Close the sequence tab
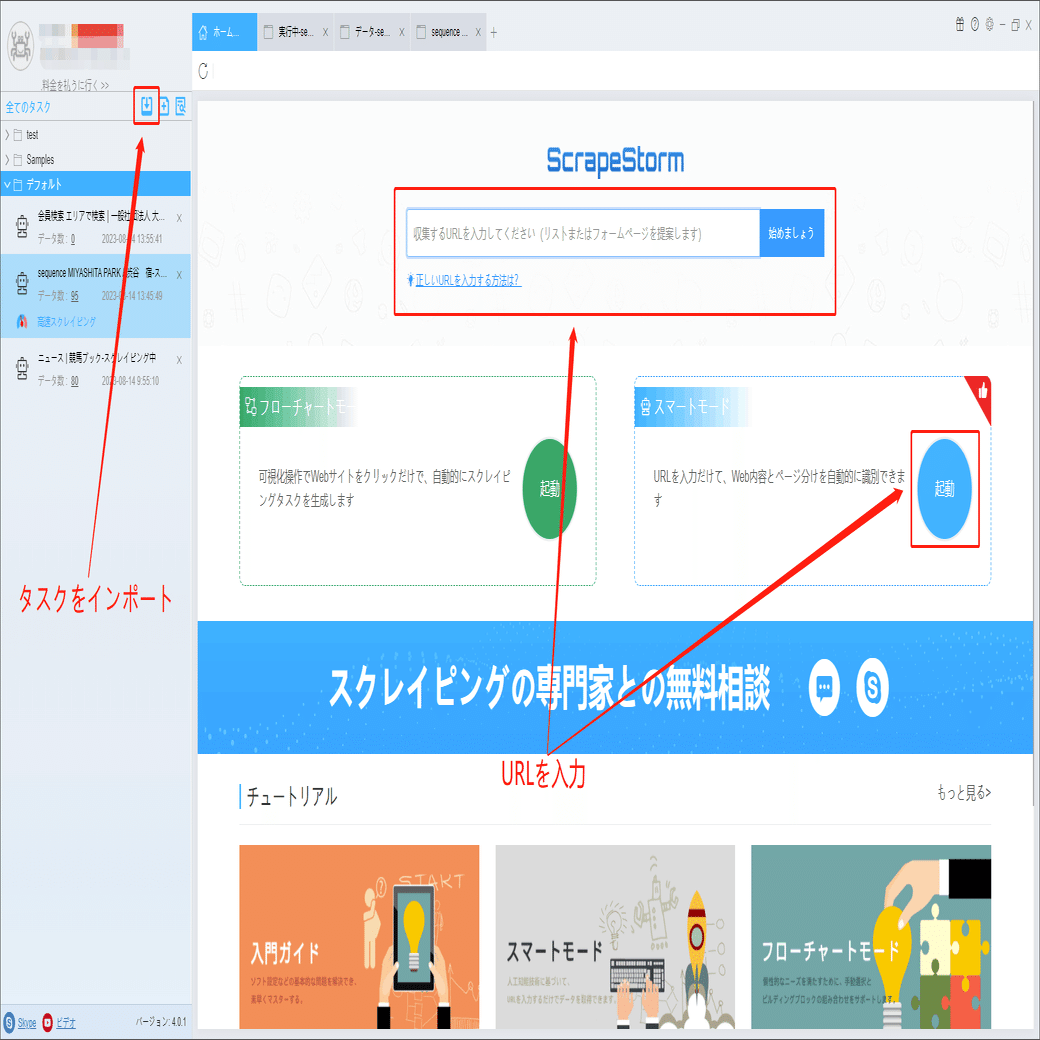Image resolution: width=1040 pixels, height=1040 pixels. click(478, 32)
